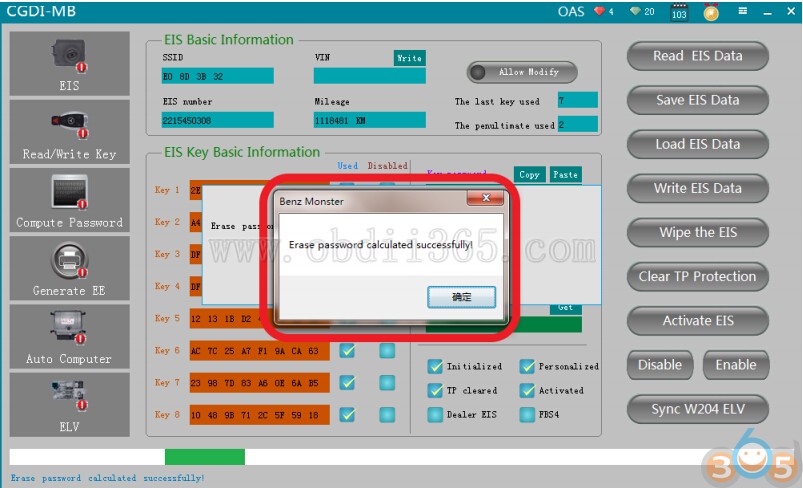This screenshot has width=803, height=488.
Task: Click the Key 1 label
Action: (167, 190)
